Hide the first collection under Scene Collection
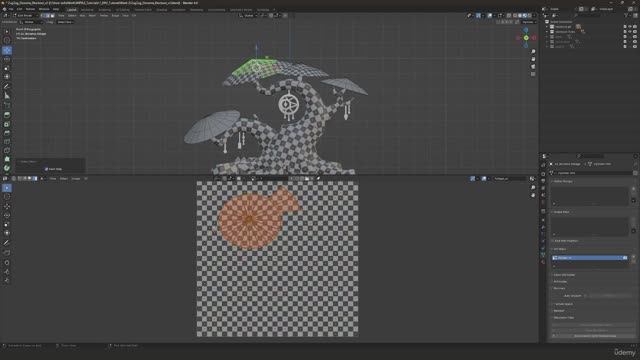This screenshot has height=360, width=640. coord(630,27)
